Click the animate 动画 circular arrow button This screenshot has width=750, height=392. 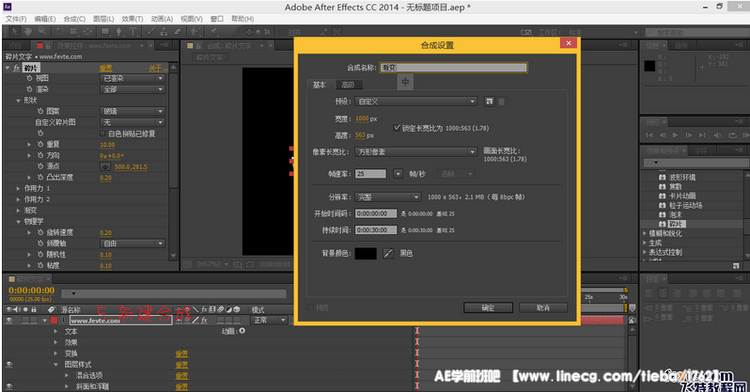[242, 330]
